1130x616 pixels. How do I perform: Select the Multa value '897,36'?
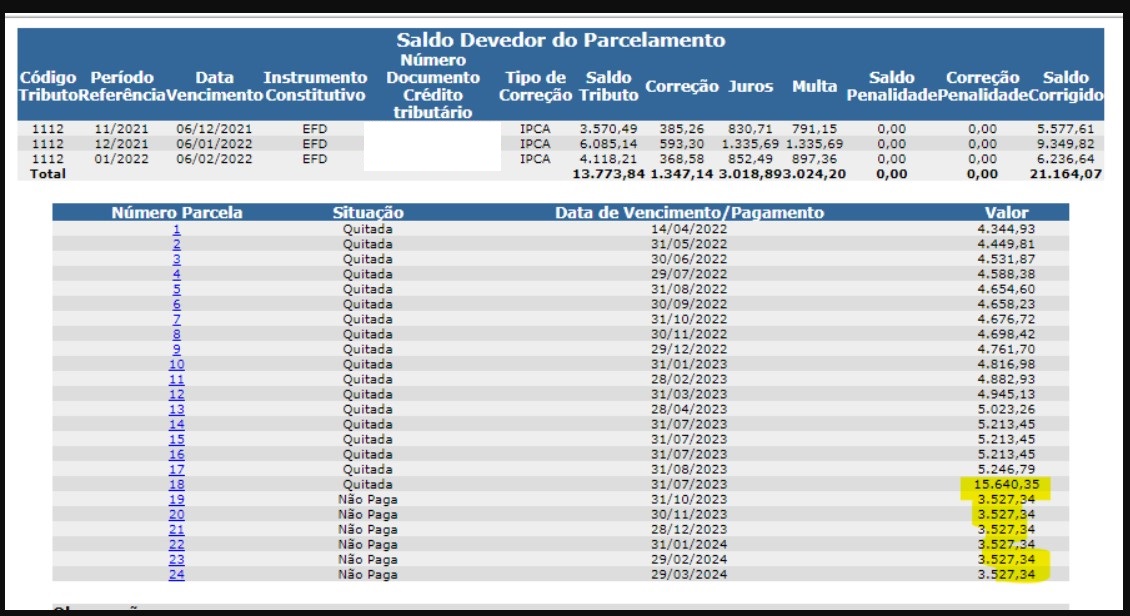pos(814,159)
